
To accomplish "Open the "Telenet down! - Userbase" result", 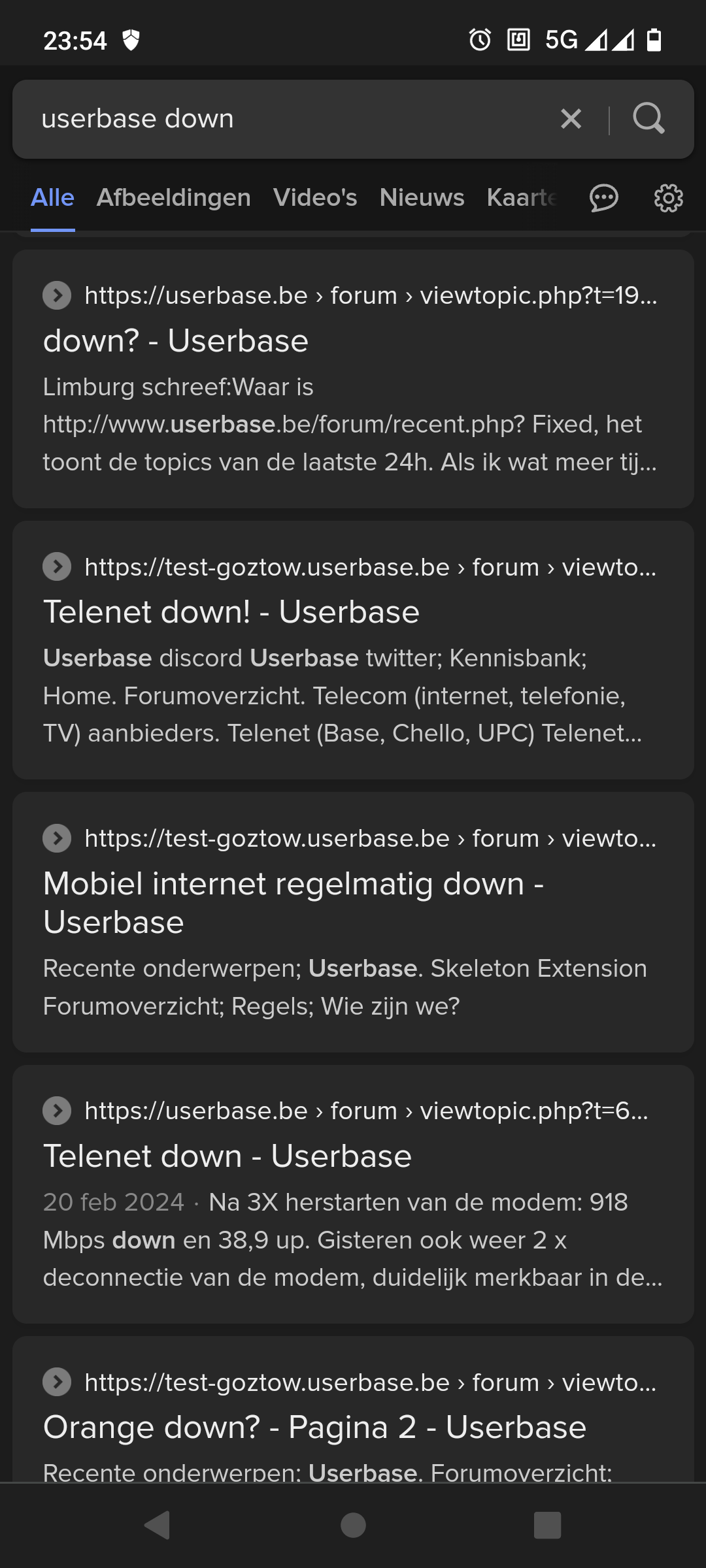I will click(x=231, y=612).
